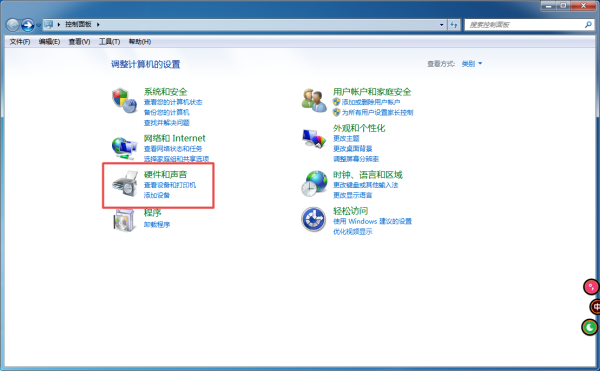Open 用户帐户和家庭安全 category link
The height and width of the screenshot is (371, 600).
372,92
